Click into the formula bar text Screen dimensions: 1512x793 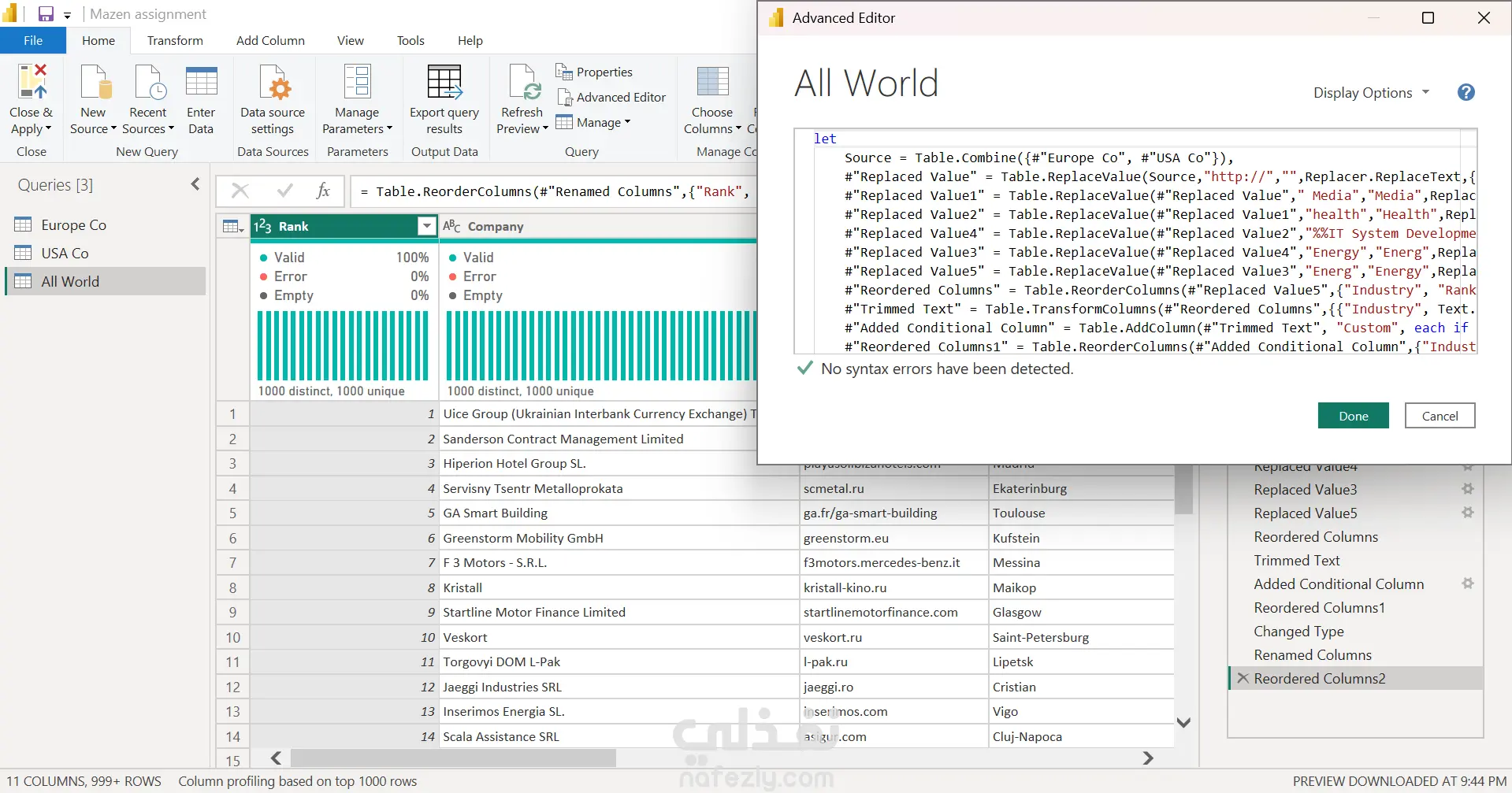point(554,191)
